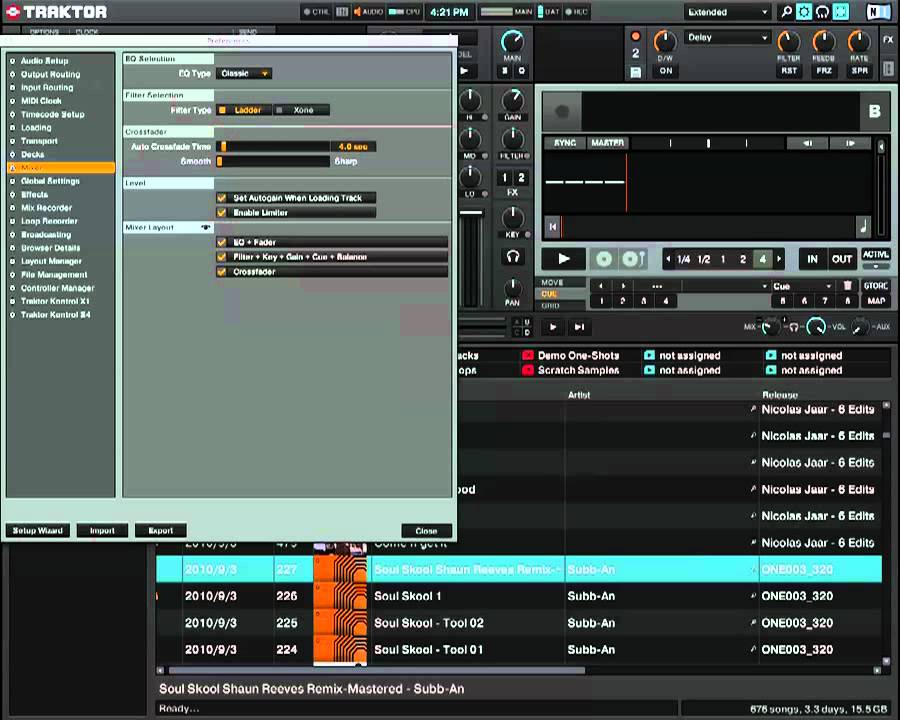
Task: Click the STORE cue button
Action: coord(876,285)
